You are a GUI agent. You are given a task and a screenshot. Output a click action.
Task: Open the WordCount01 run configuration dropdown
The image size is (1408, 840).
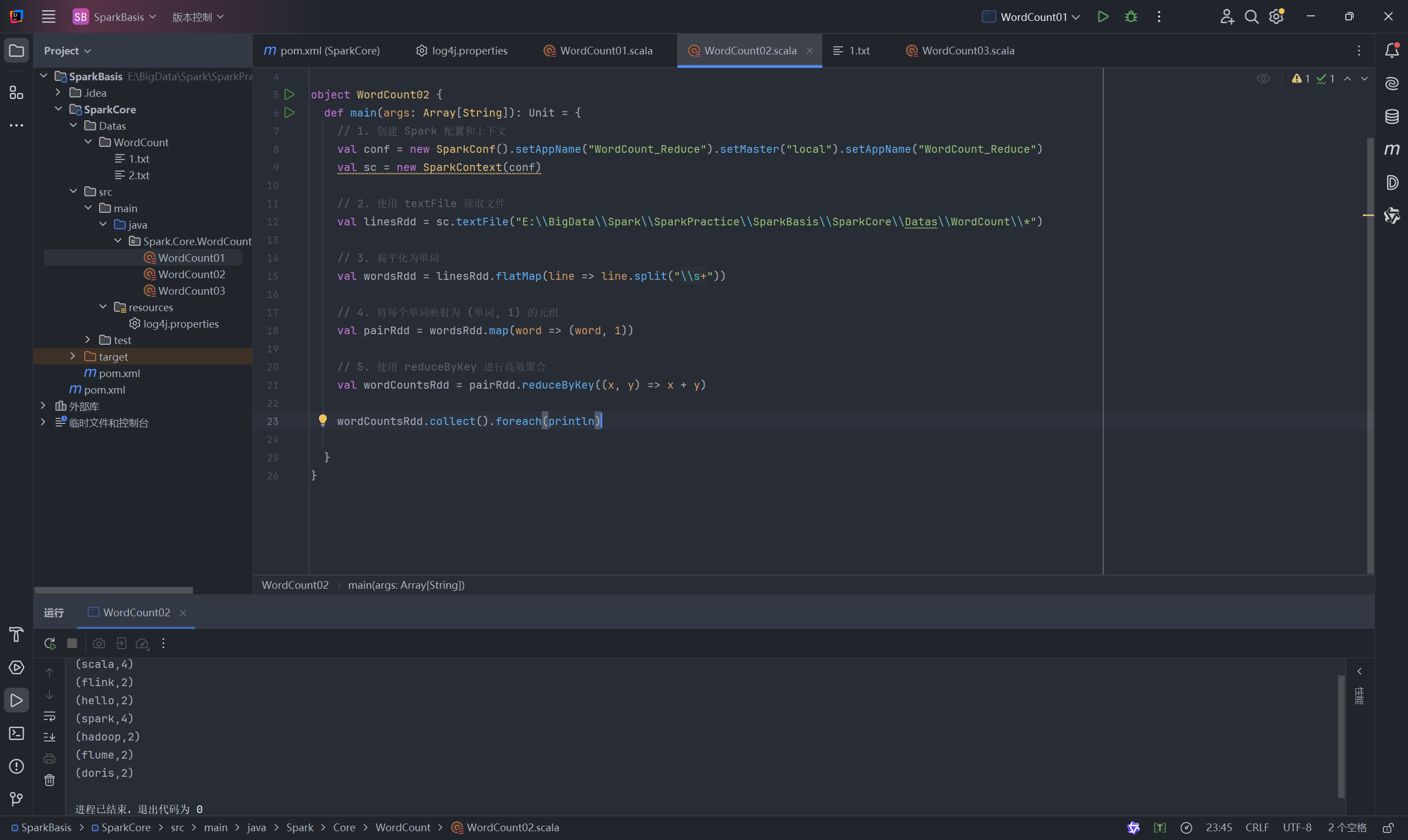click(x=1075, y=17)
